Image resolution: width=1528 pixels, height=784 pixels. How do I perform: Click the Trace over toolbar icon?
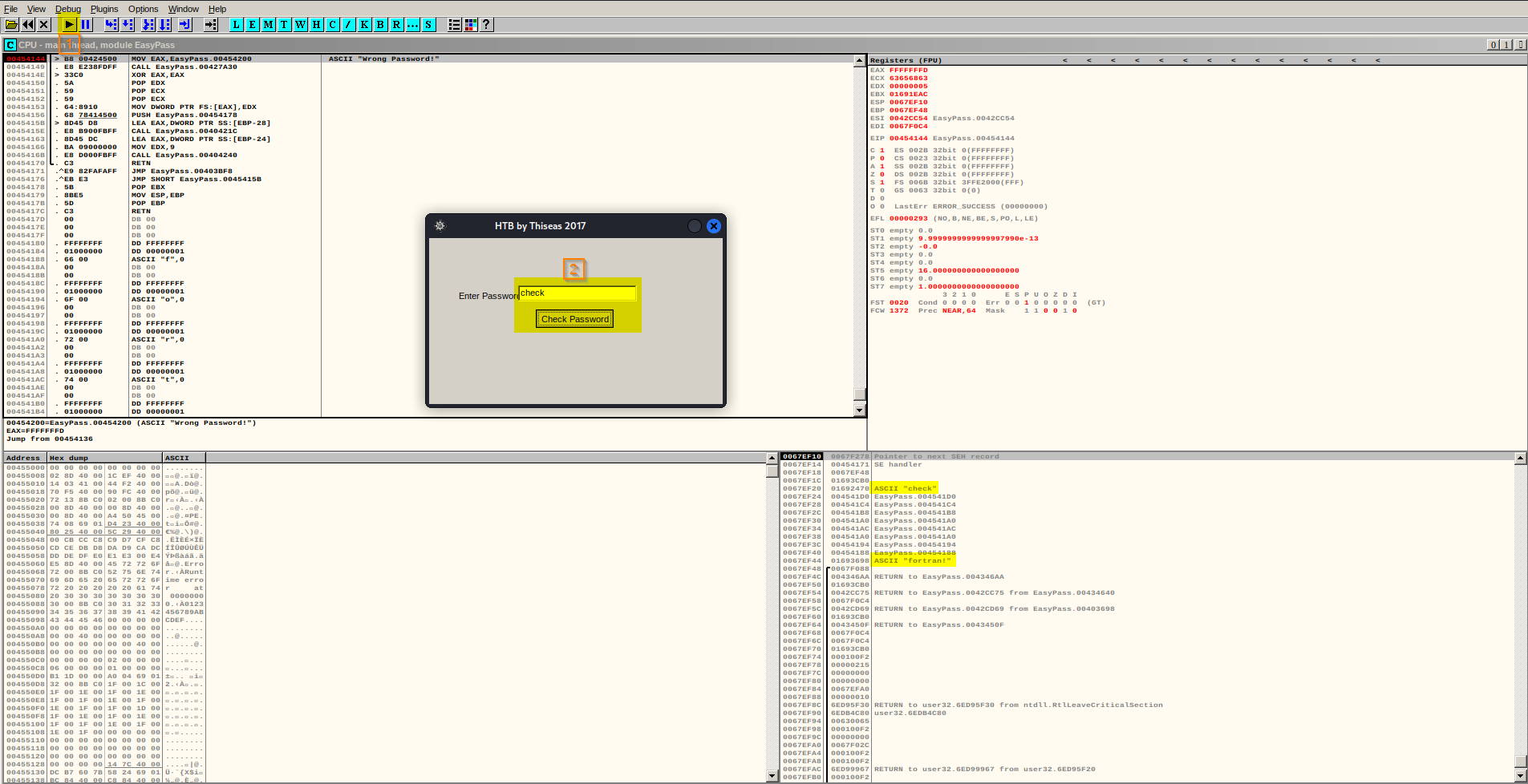(x=164, y=25)
